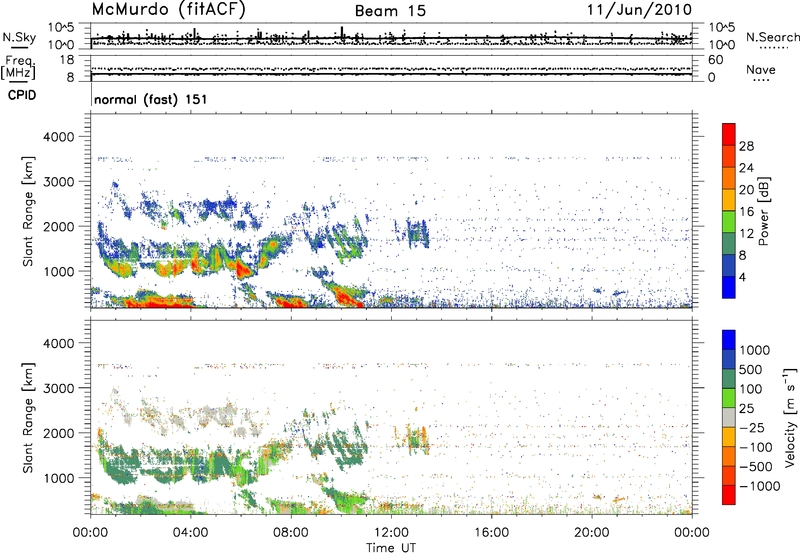Click the right "10^0" noise axis tick
The image size is (800, 554).
(722, 45)
